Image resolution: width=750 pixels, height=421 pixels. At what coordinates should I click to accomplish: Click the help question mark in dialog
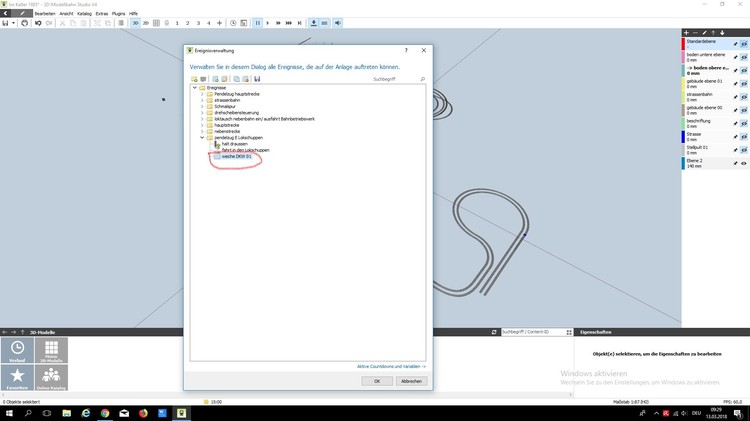pyautogui.click(x=406, y=50)
